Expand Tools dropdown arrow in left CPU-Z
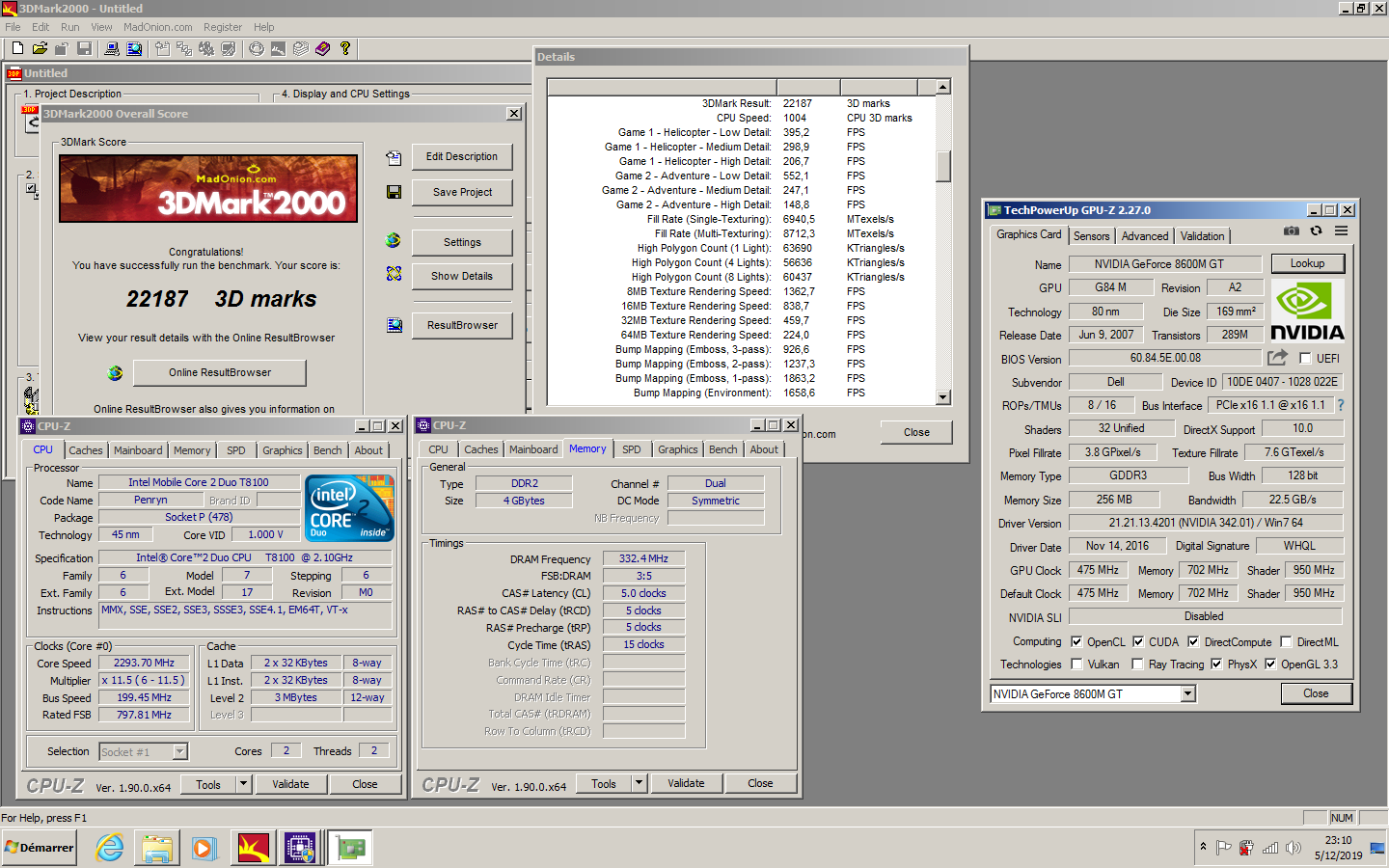This screenshot has height=868, width=1389. [243, 784]
